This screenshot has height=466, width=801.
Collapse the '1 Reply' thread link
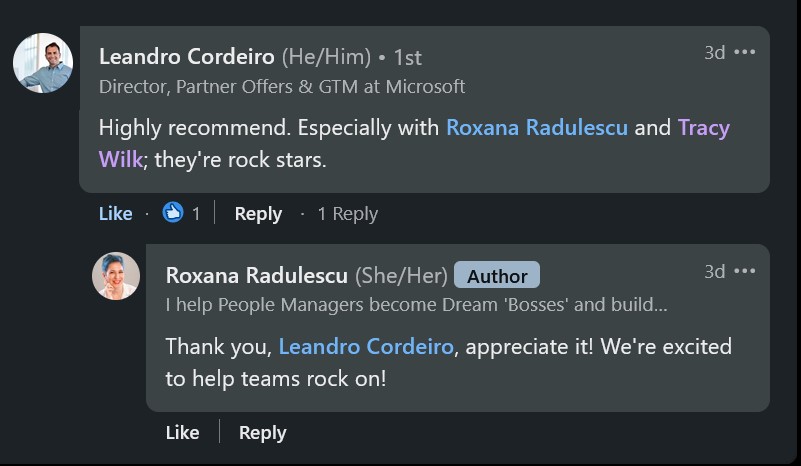coord(347,213)
